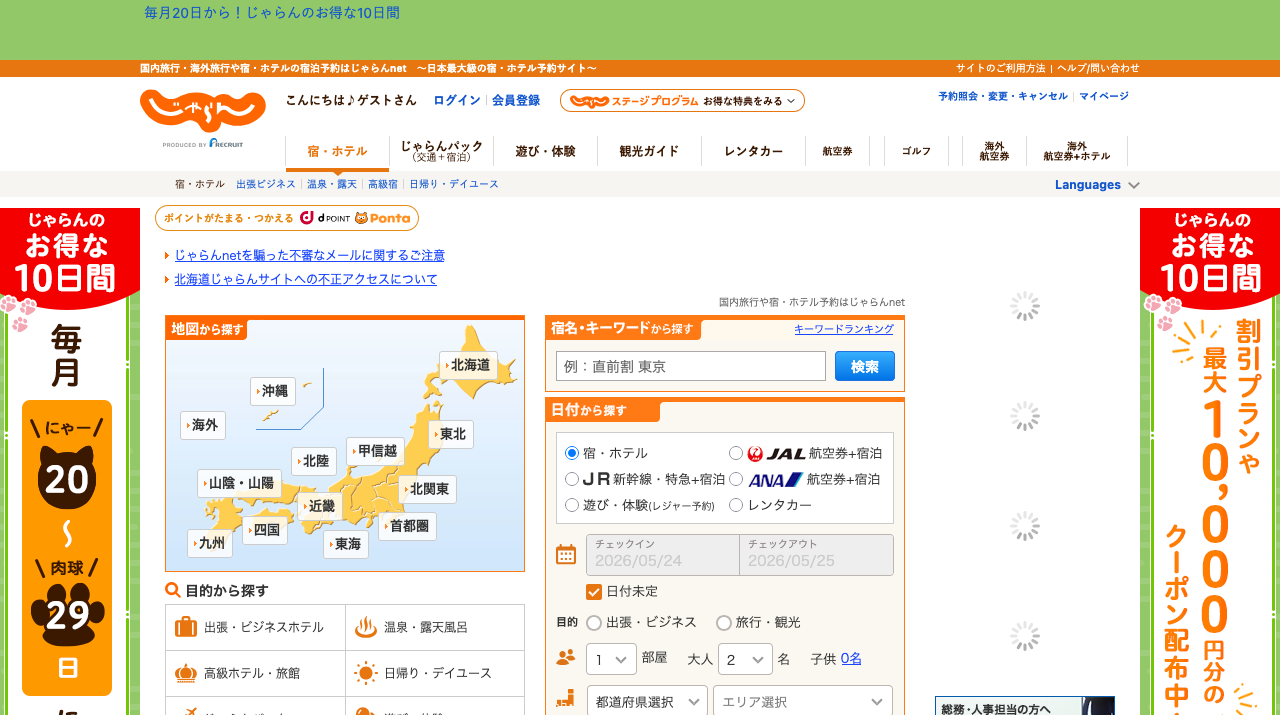Select 海外 on the map

point(203,425)
